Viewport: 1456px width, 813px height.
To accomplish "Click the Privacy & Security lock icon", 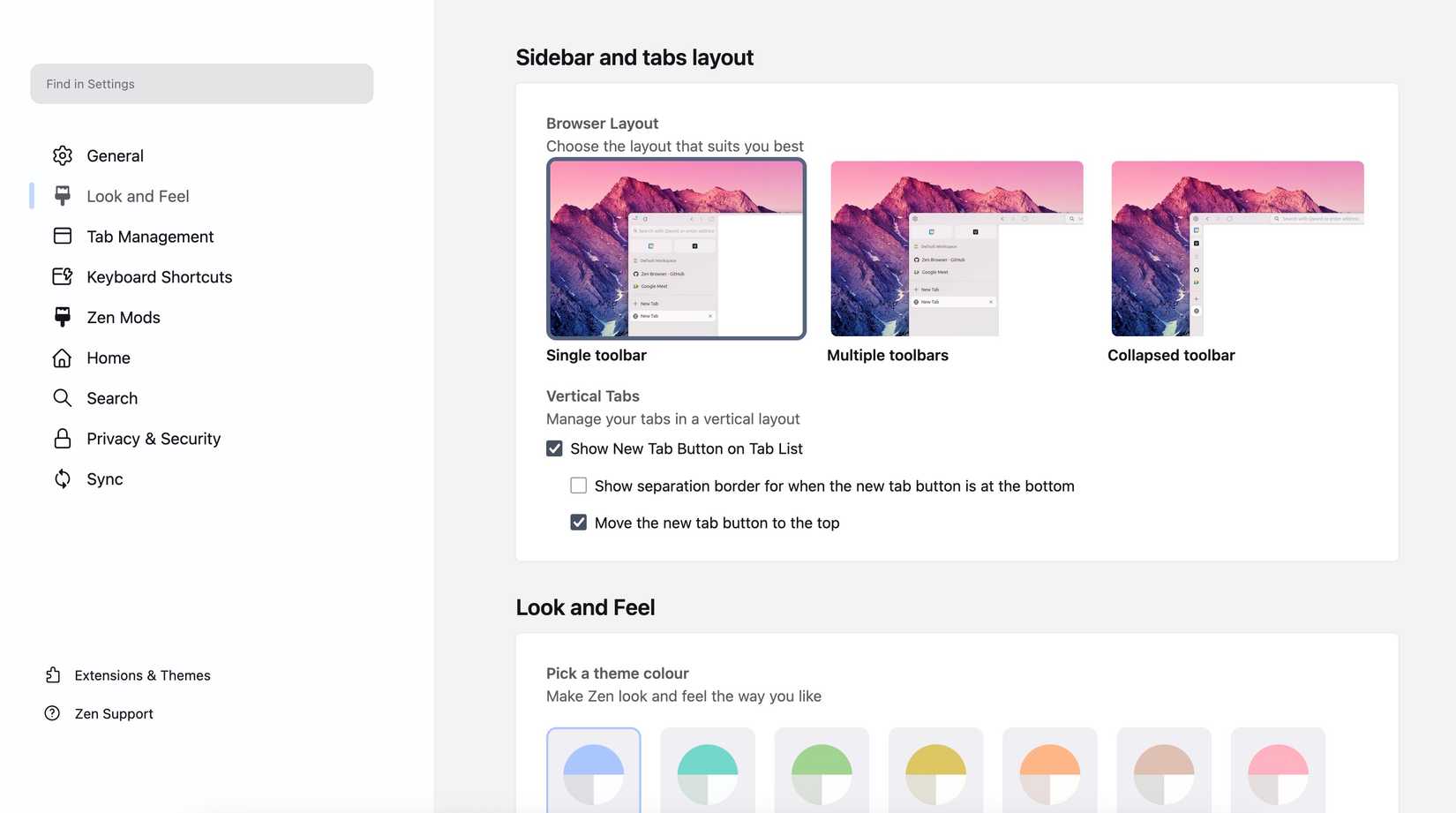I will [62, 439].
